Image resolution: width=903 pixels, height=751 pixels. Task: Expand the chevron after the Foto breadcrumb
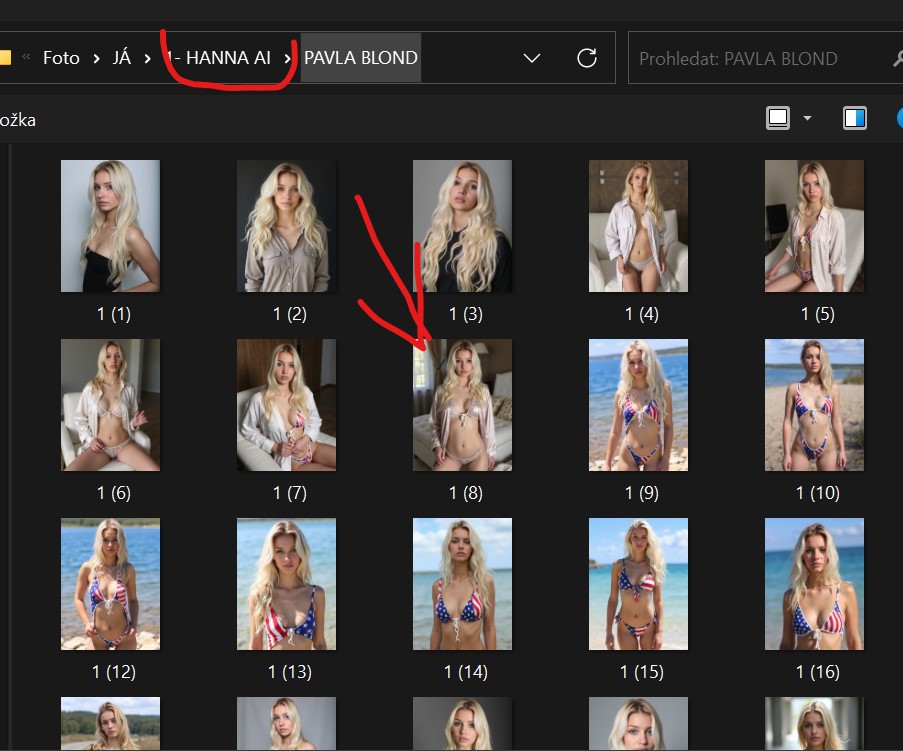[x=96, y=58]
